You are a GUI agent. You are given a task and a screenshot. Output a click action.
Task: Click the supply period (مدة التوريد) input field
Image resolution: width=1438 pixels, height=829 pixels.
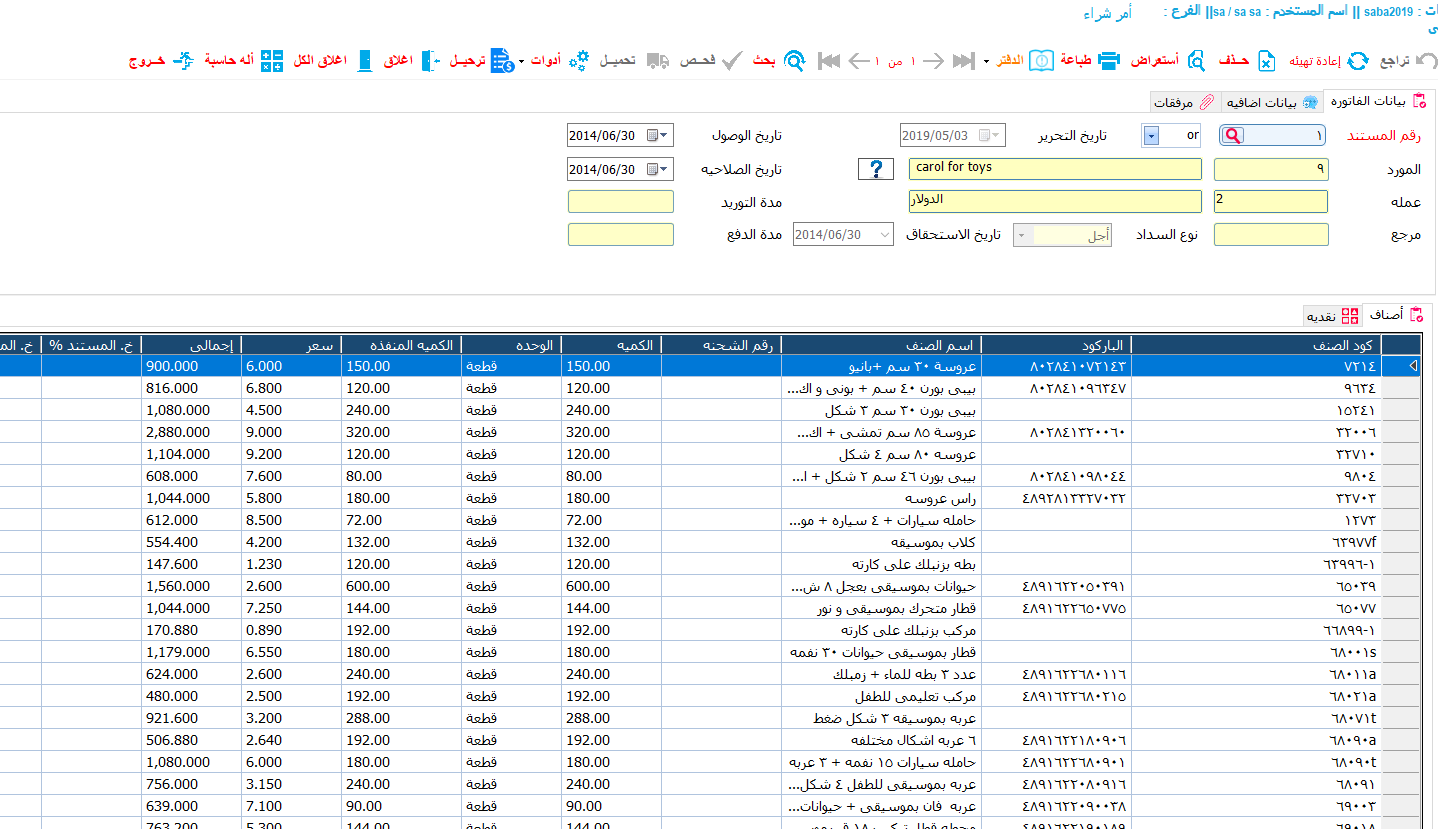pos(620,202)
